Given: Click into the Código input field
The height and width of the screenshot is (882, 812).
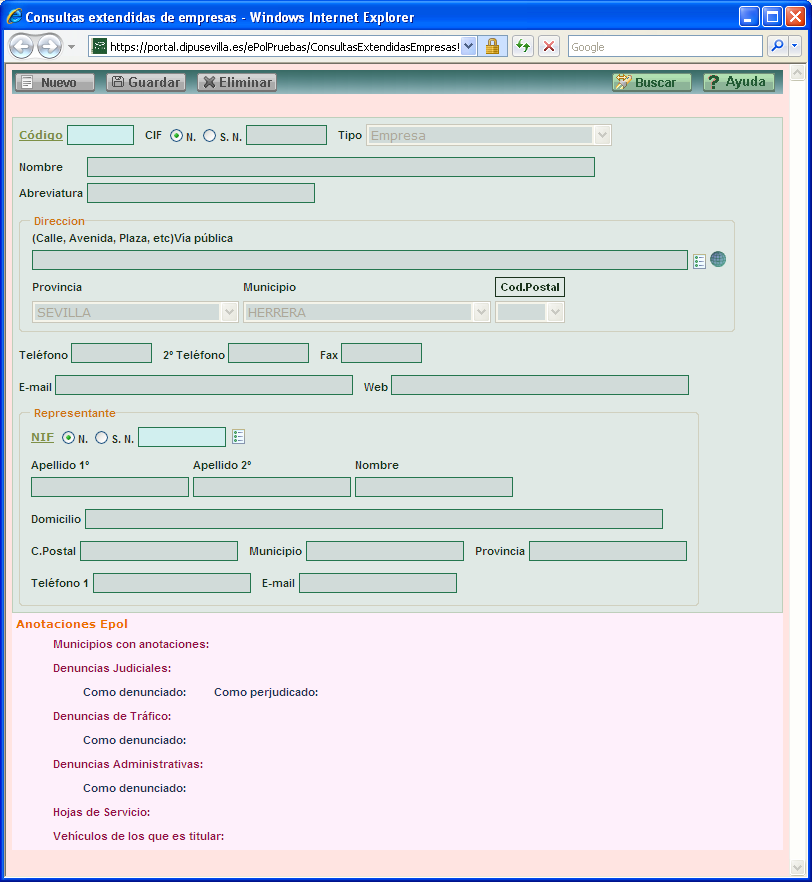Looking at the screenshot, I should coord(100,136).
